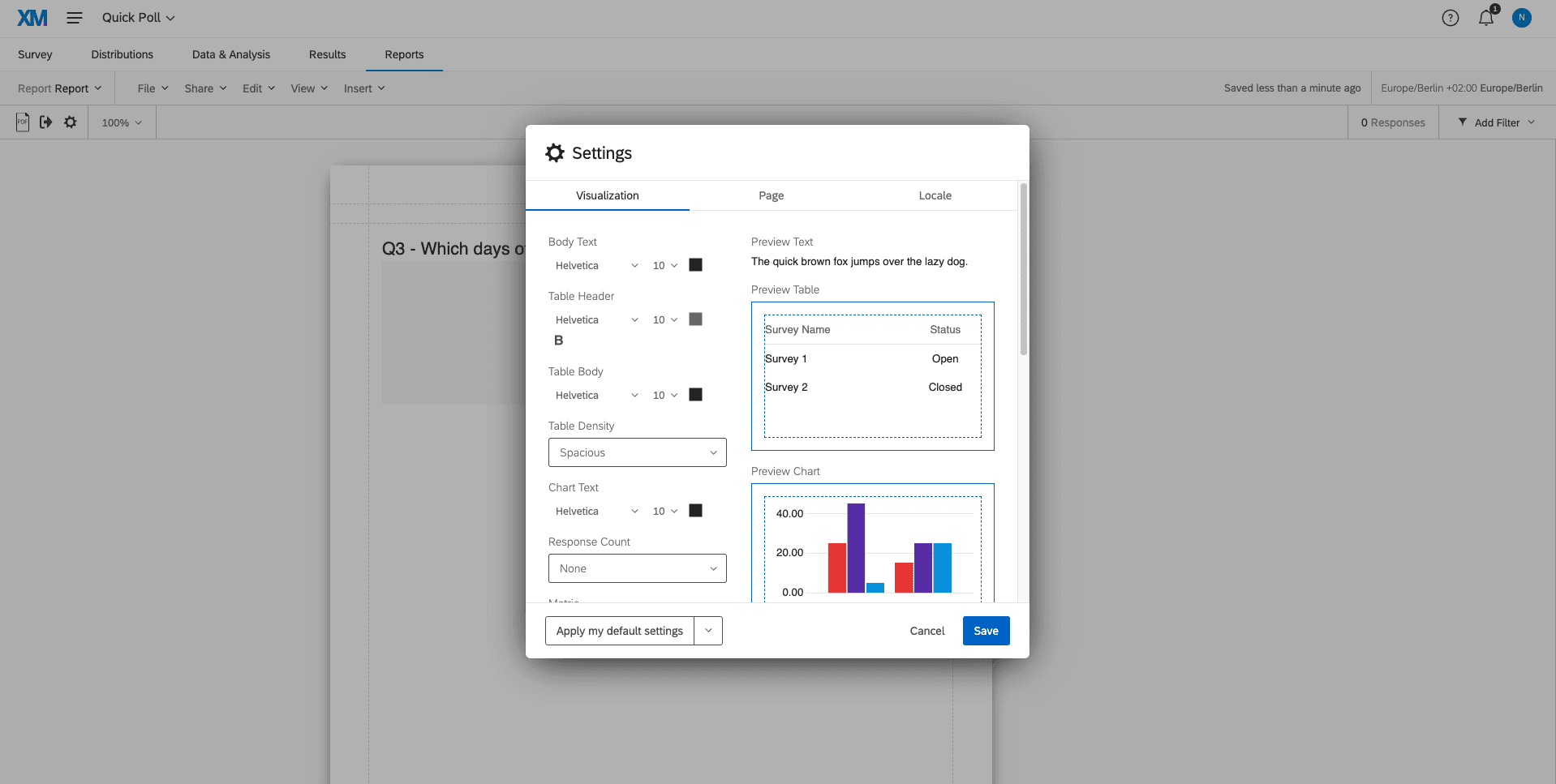1556x784 pixels.
Task: Pick Table Header gray color swatch
Action: [696, 319]
